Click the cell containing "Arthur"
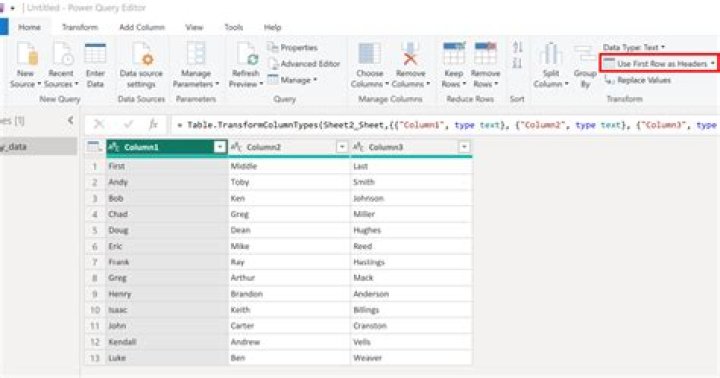720x378 pixels. (289, 278)
